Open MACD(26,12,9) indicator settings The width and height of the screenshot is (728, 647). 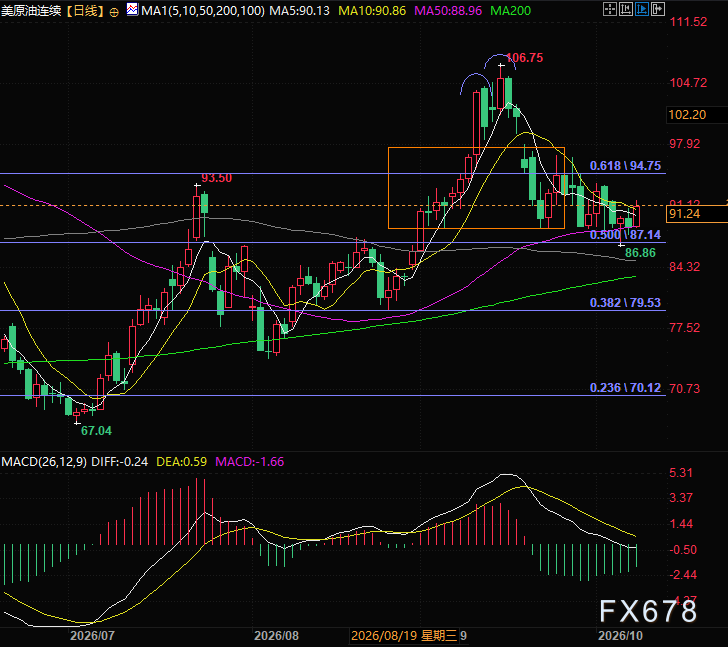pyautogui.click(x=44, y=462)
